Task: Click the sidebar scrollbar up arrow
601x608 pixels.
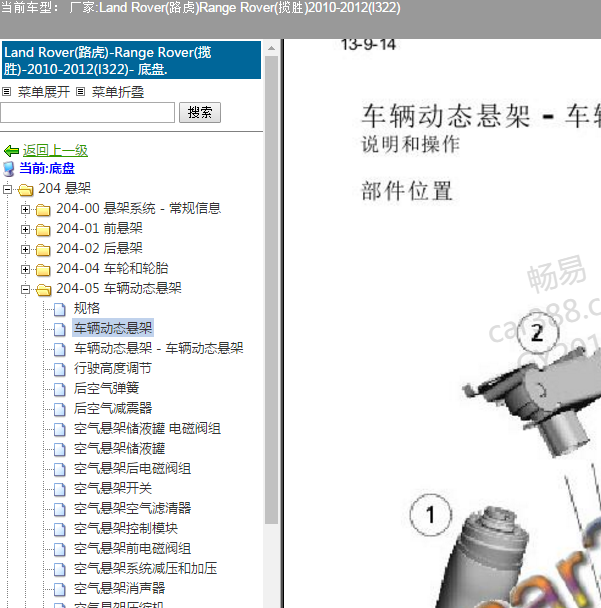Action: [x=271, y=48]
